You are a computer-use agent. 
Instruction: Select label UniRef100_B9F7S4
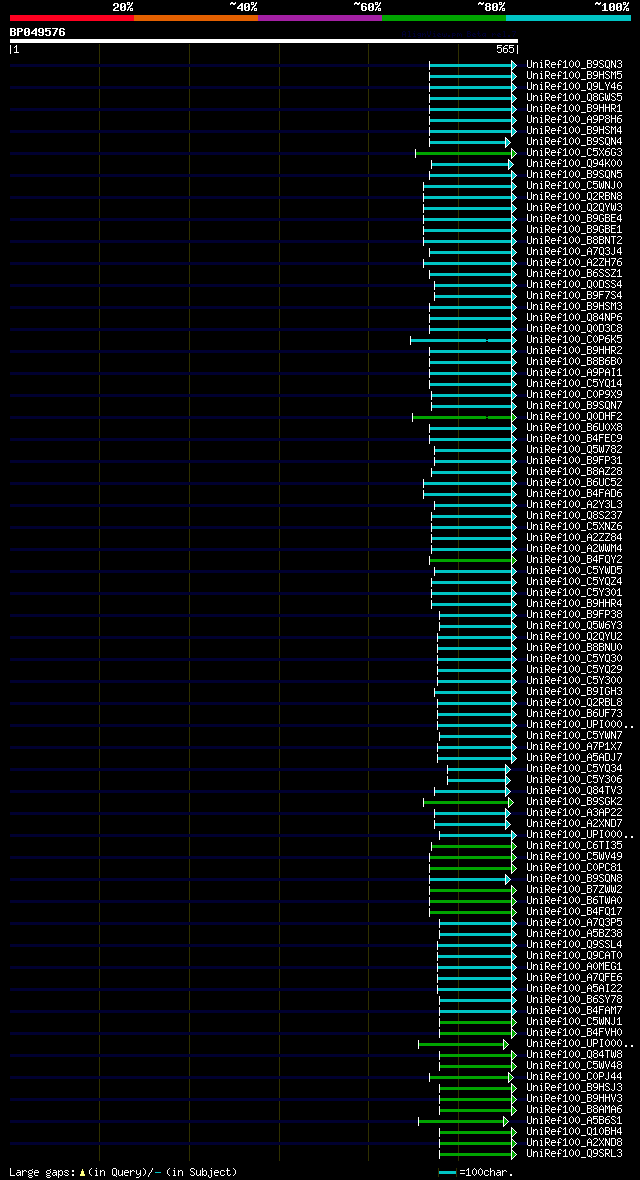click(574, 296)
